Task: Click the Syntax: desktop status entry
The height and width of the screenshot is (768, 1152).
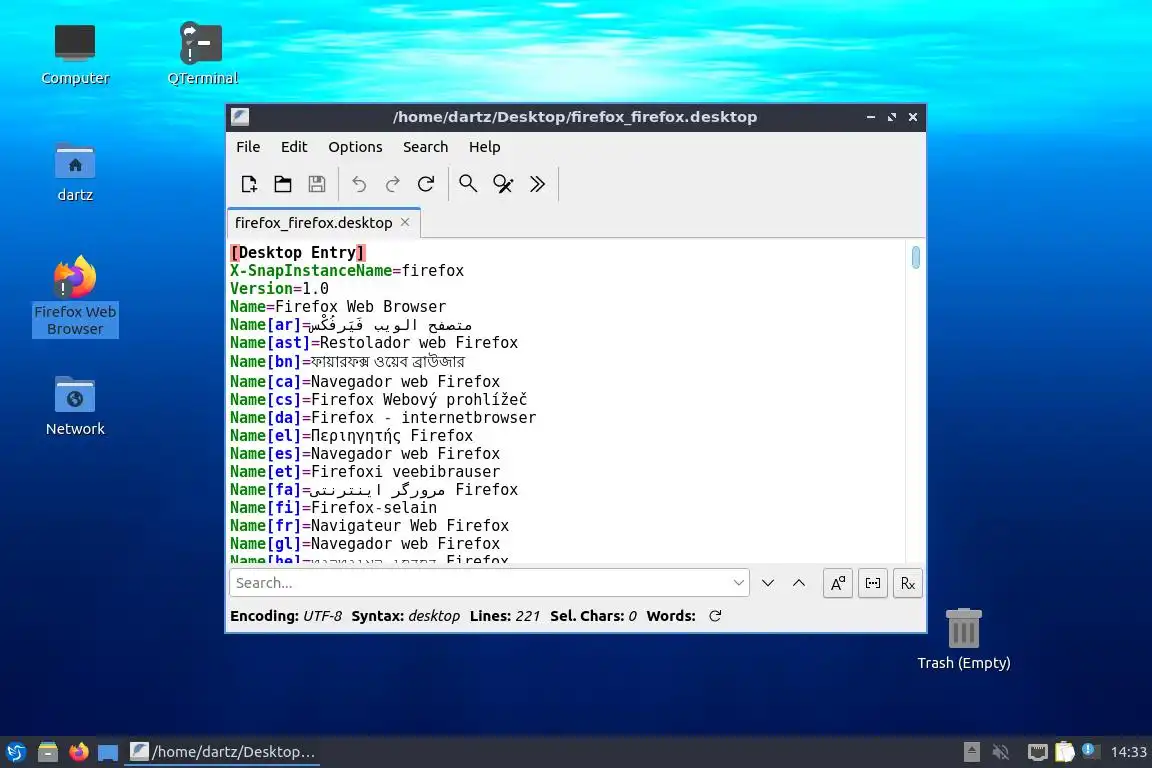Action: (x=406, y=616)
